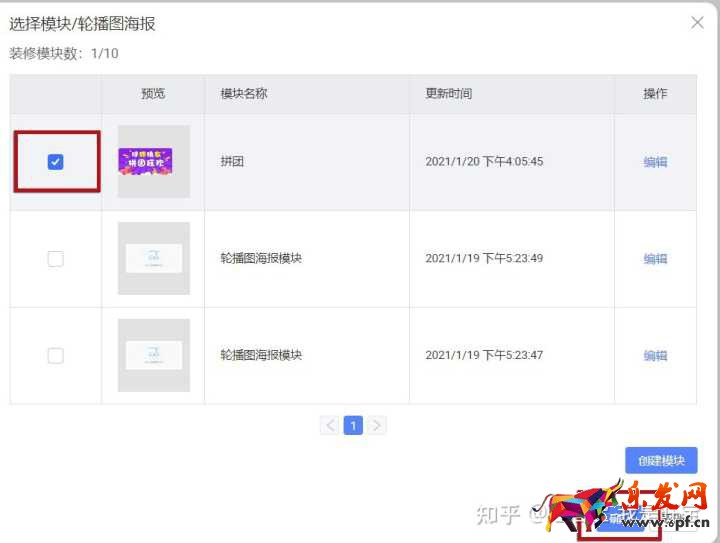Check the third row 轮播图海报模块 checkbox
Screen dimensions: 720x543
coord(56,355)
